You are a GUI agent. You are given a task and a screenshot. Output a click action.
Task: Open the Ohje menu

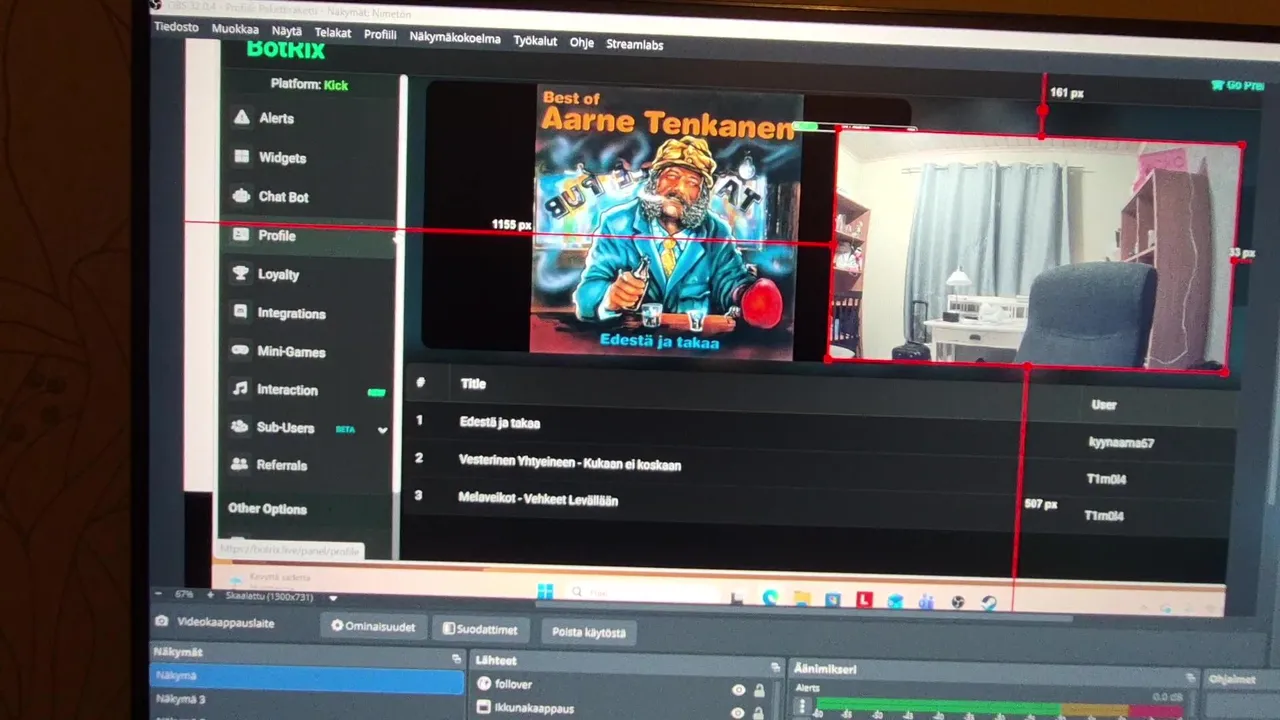coord(582,43)
